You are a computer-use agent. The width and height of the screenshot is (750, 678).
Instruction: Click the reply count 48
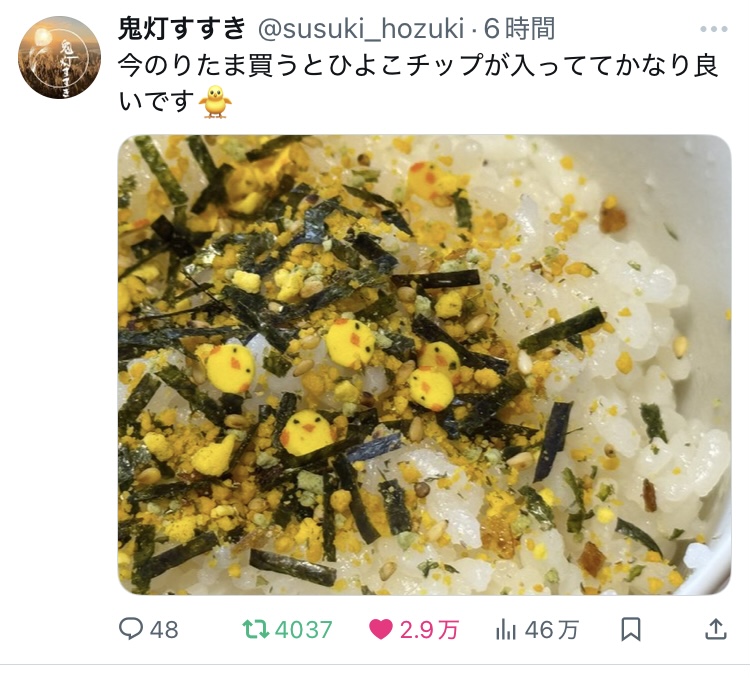(x=164, y=630)
